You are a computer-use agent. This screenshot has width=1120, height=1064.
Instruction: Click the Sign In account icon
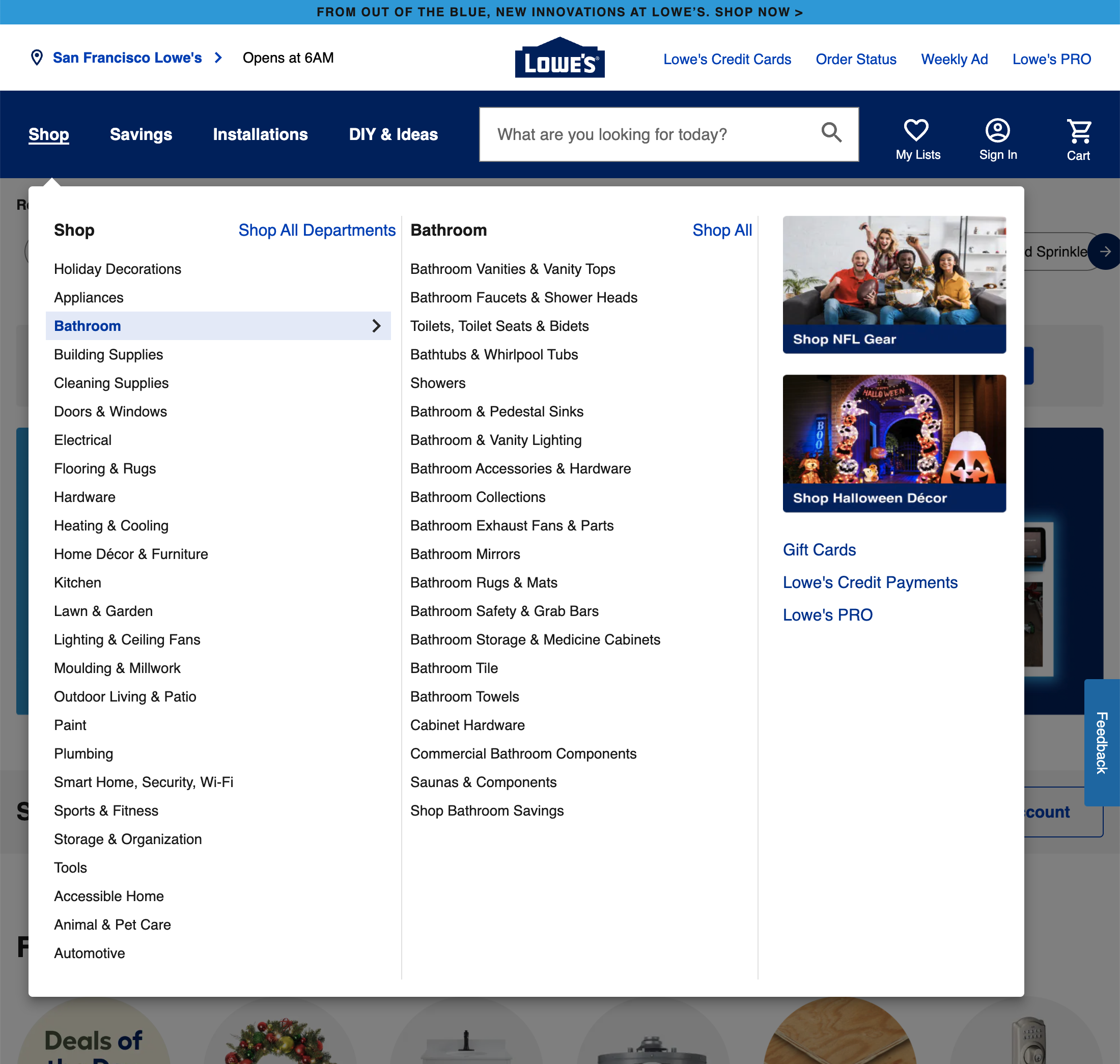[997, 131]
